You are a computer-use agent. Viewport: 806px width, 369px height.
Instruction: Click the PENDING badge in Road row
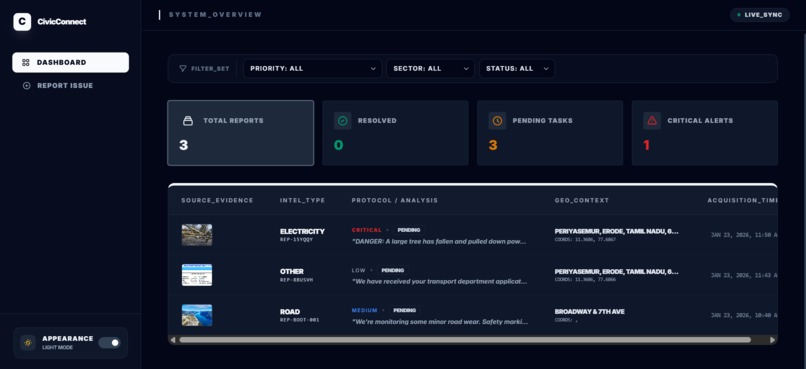tap(405, 310)
